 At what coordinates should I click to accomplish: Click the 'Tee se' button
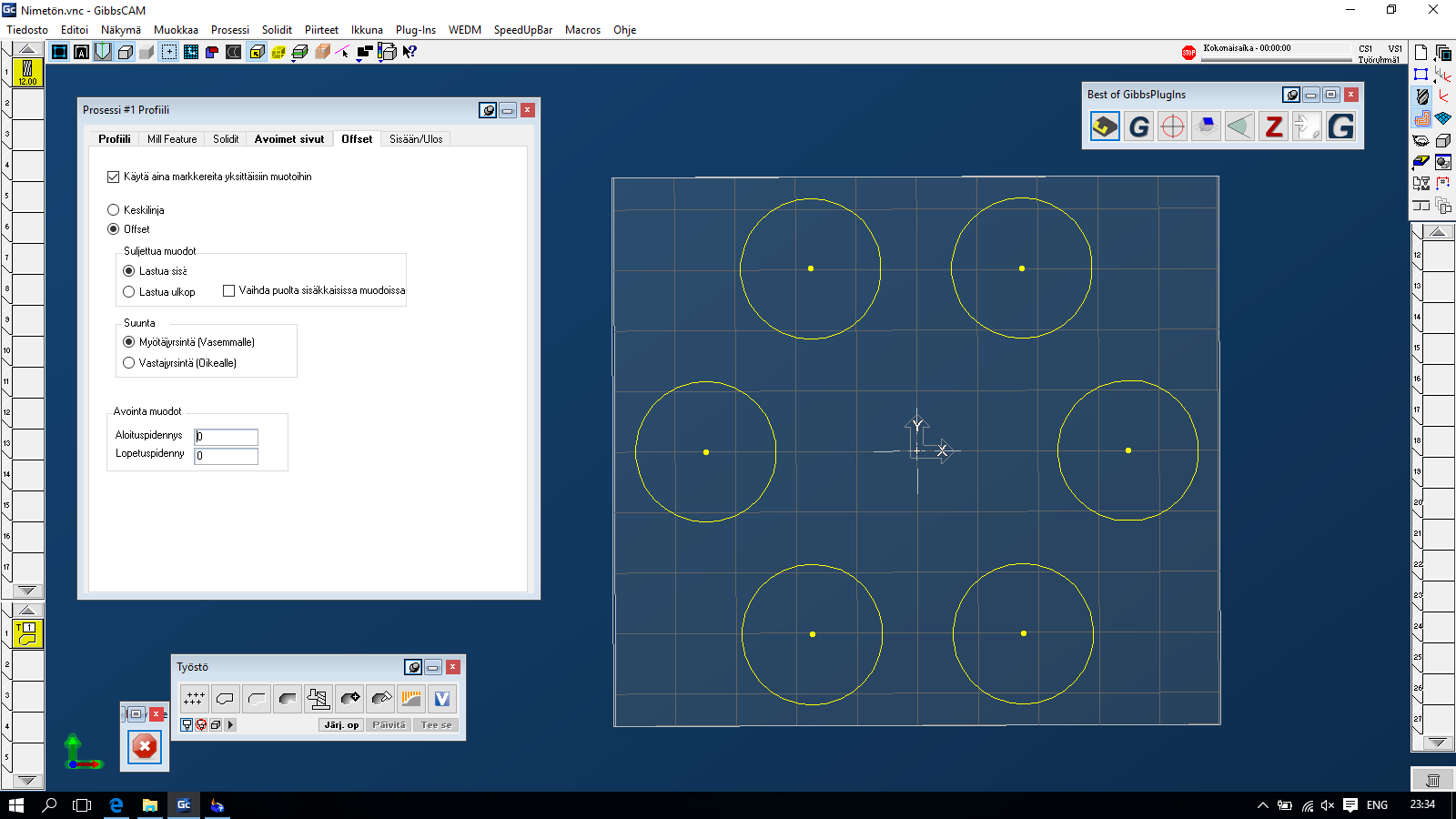coord(436,725)
